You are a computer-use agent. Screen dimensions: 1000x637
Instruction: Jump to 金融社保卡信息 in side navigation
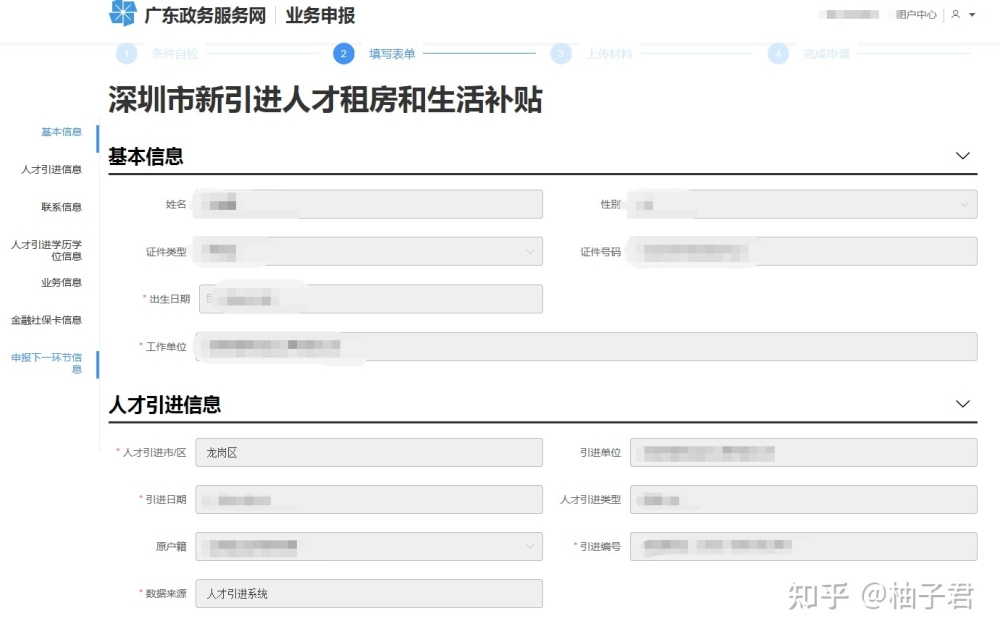coord(46,320)
